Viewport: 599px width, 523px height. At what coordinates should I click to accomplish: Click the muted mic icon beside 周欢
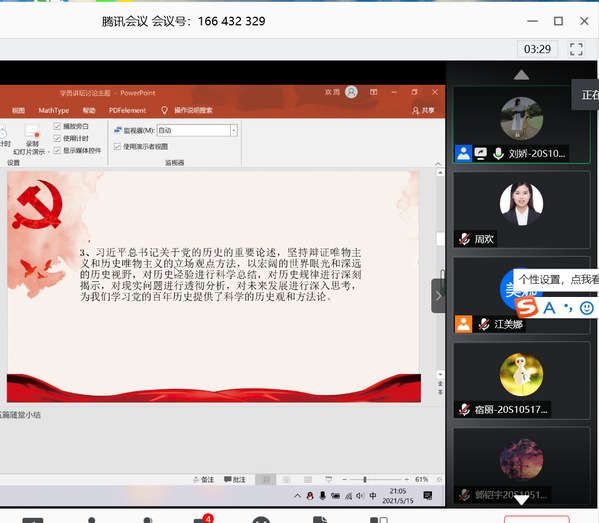tap(464, 239)
